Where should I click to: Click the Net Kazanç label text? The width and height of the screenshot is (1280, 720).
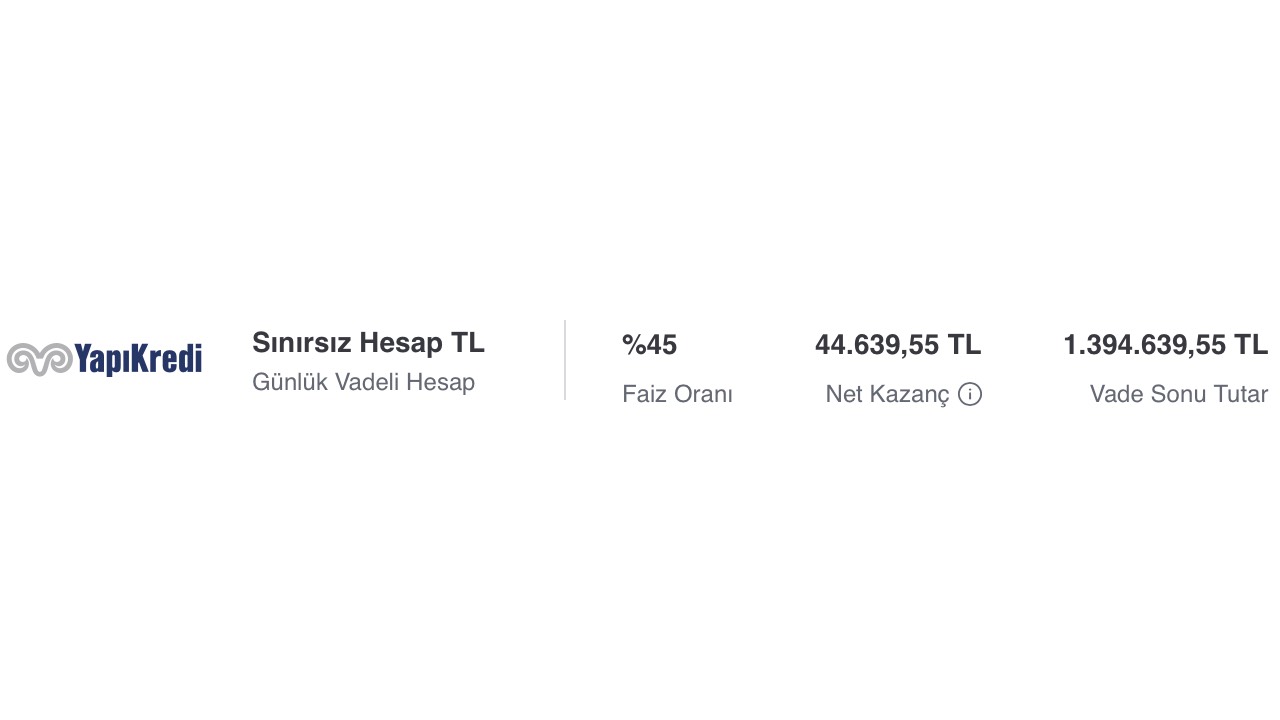pos(887,394)
